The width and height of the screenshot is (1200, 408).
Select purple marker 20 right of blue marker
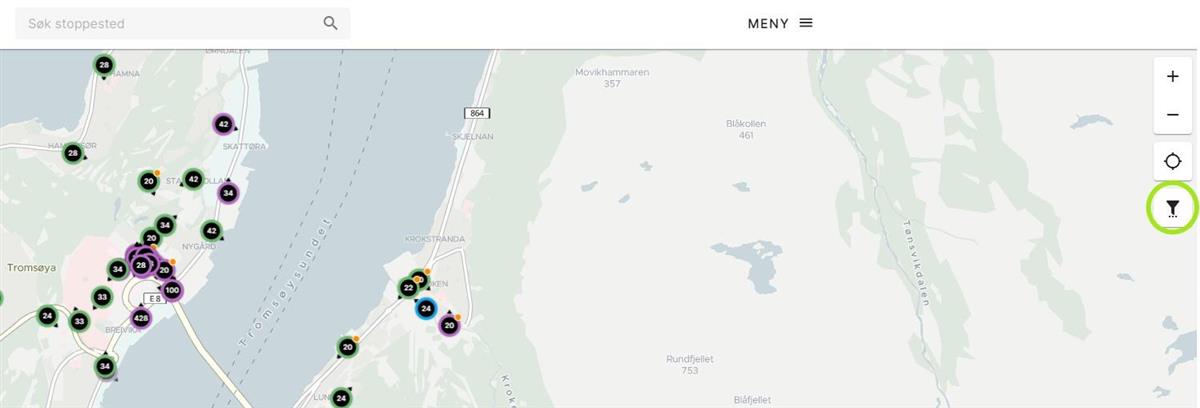(x=449, y=325)
